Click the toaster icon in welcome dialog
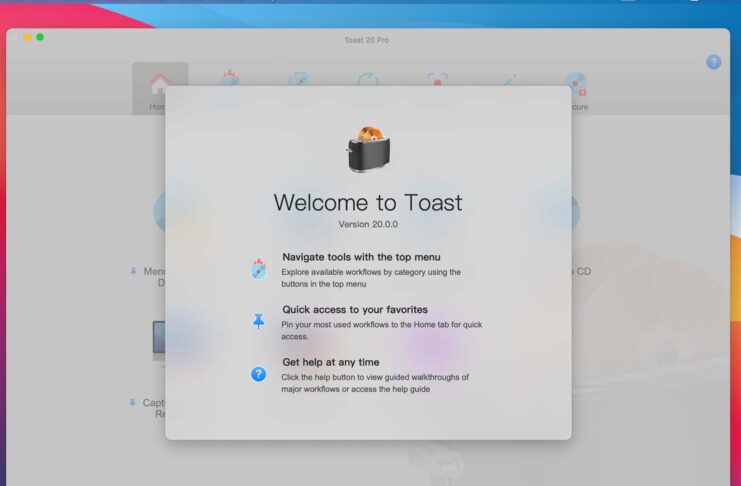 point(368,149)
